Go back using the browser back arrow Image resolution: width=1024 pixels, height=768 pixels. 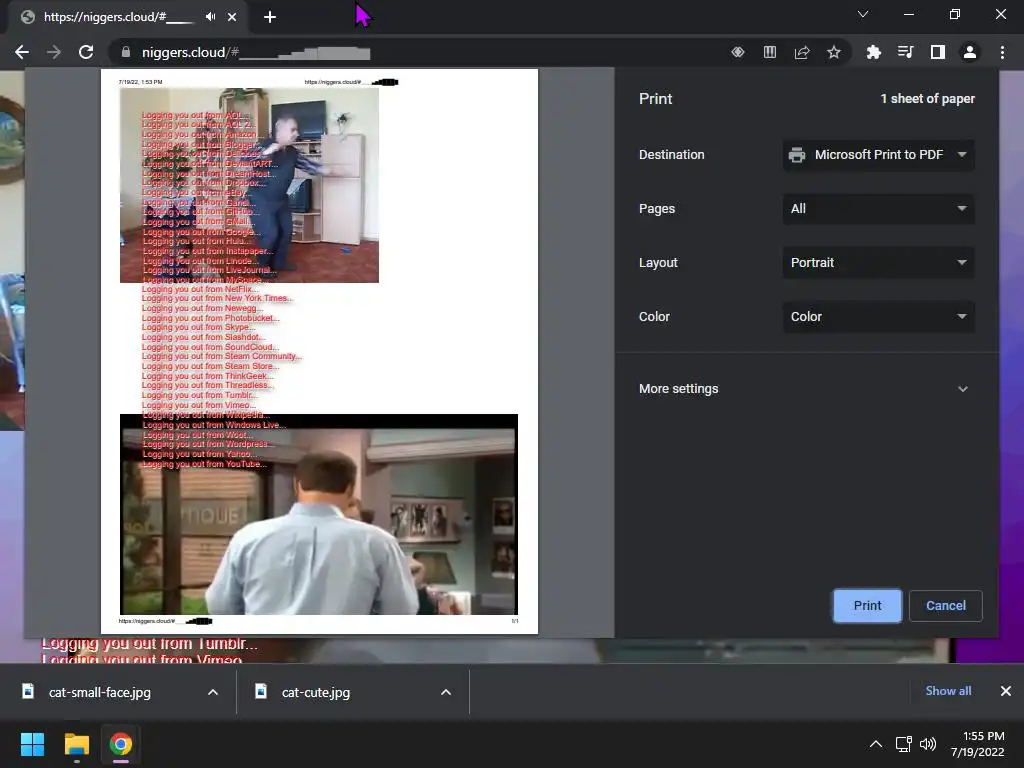22,52
